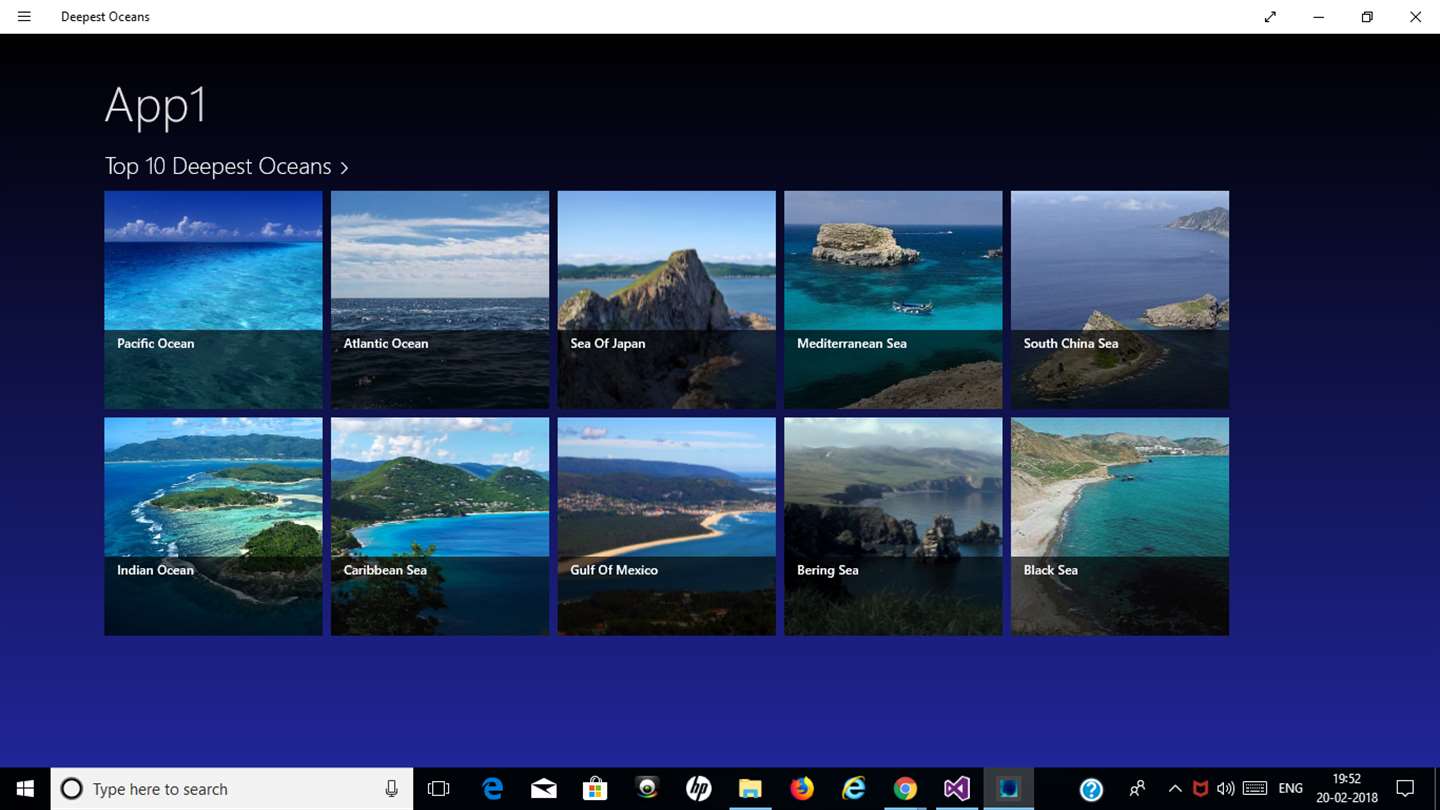
Task: Open the Pacific Ocean tile
Action: [x=213, y=300]
